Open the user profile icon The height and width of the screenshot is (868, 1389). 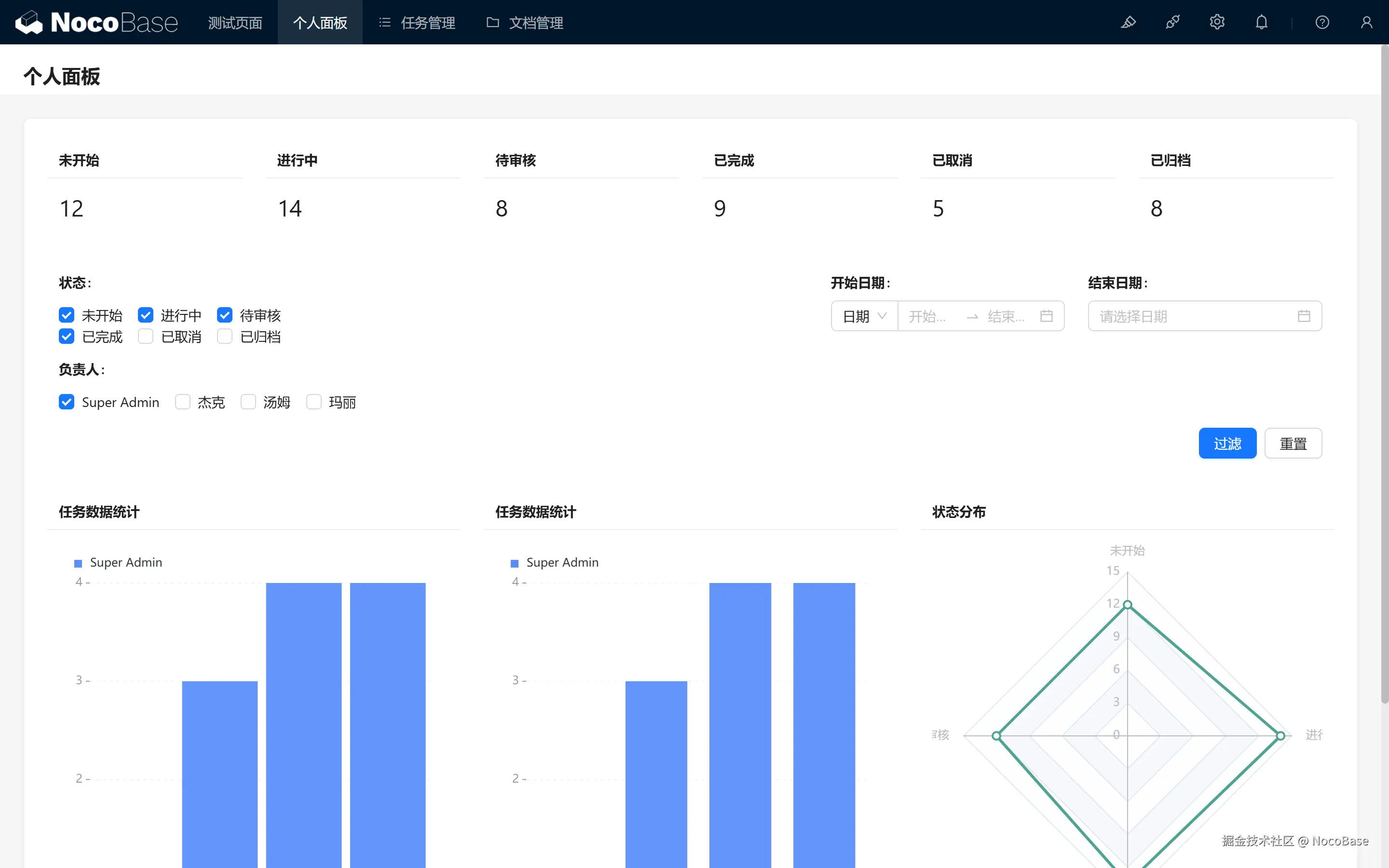click(x=1366, y=22)
